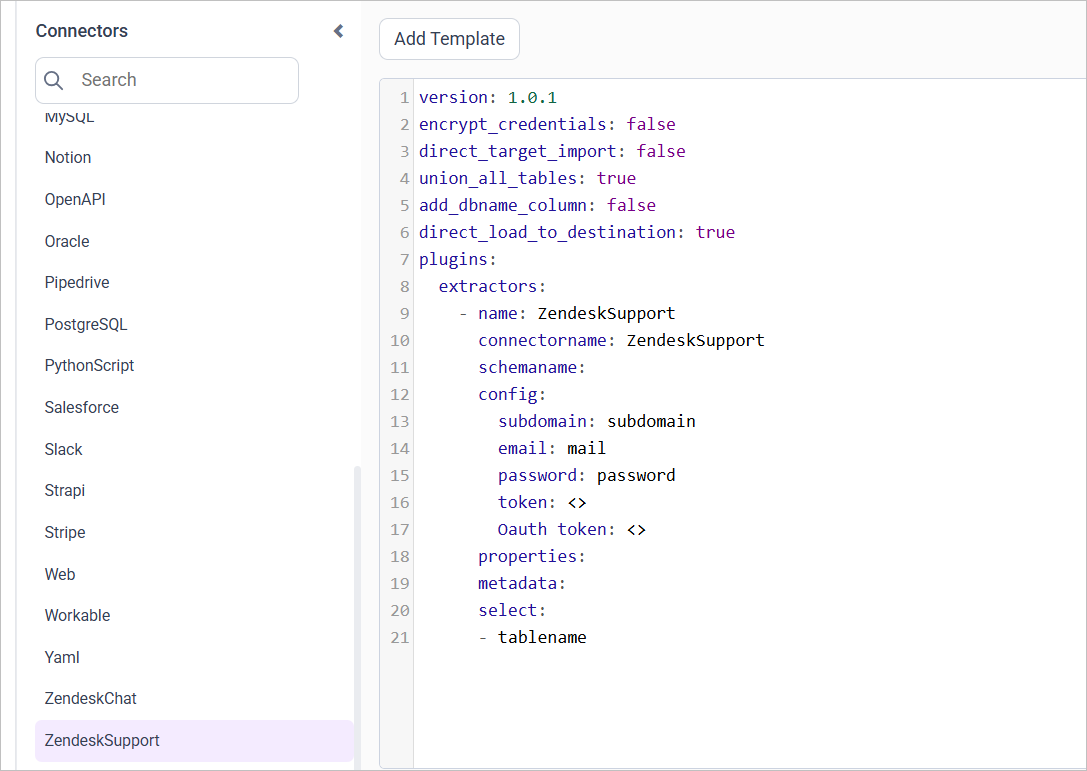Image resolution: width=1087 pixels, height=771 pixels.
Task: Open the Oracle connector
Action: [66, 241]
